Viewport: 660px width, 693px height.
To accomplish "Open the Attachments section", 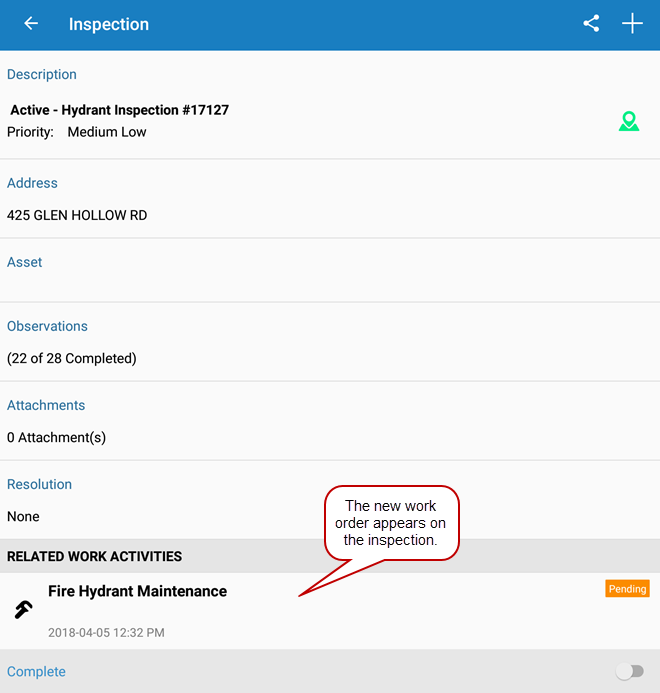I will click(46, 405).
